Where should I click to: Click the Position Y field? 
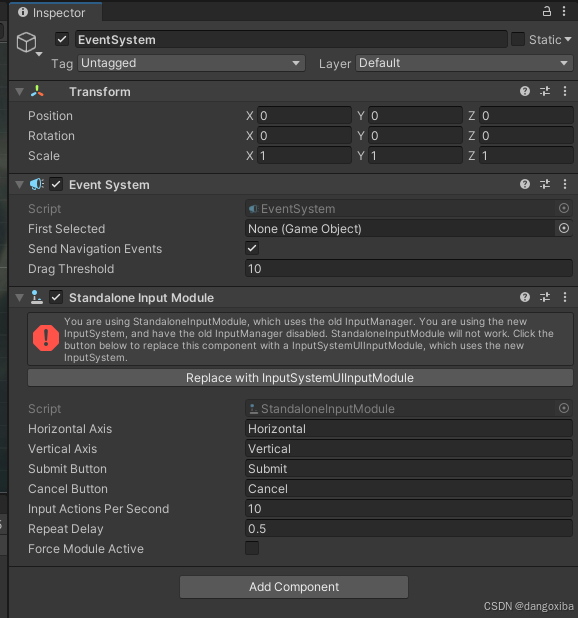[415, 115]
